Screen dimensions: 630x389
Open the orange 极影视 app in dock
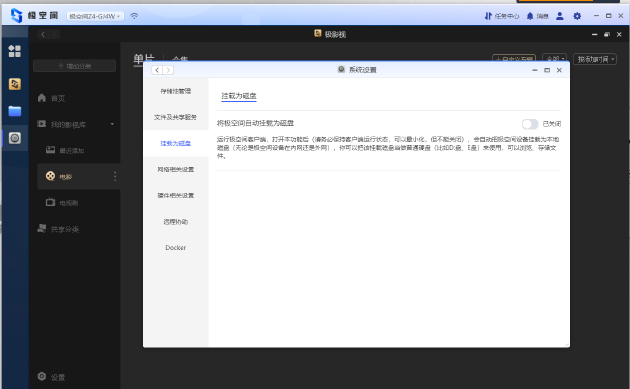(15, 84)
